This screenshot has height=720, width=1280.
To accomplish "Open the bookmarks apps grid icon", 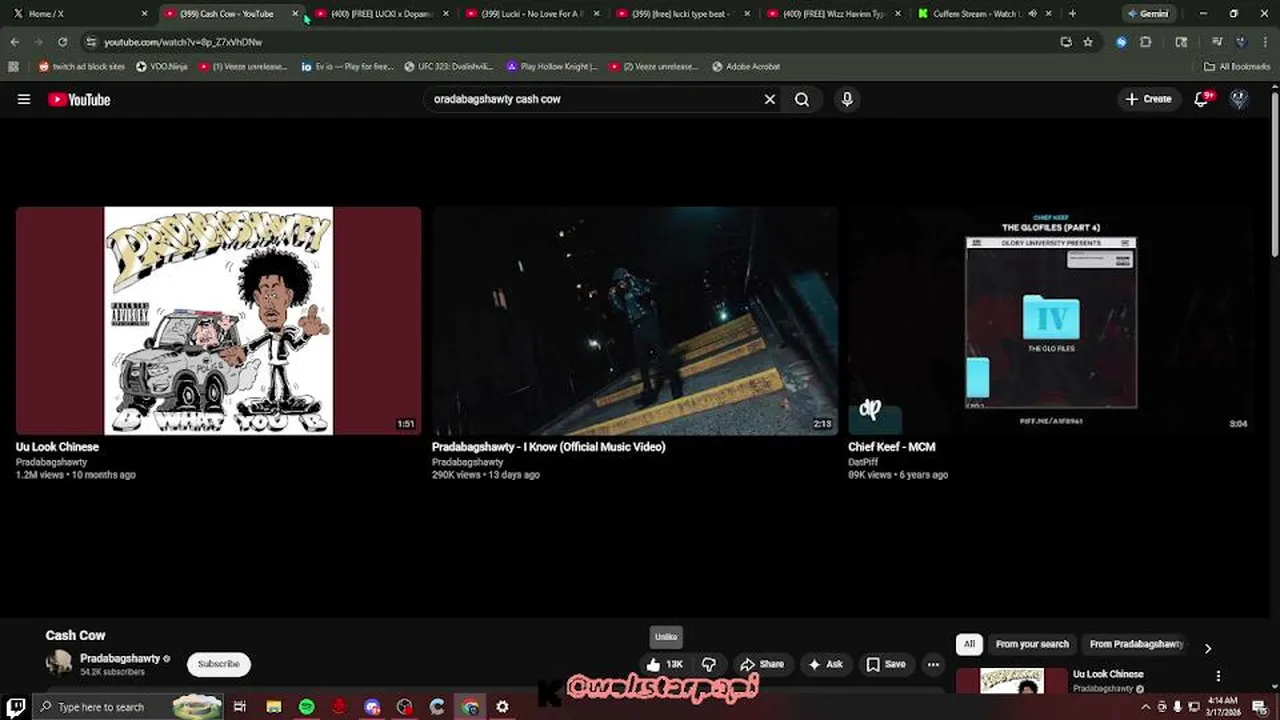I will click(13, 66).
